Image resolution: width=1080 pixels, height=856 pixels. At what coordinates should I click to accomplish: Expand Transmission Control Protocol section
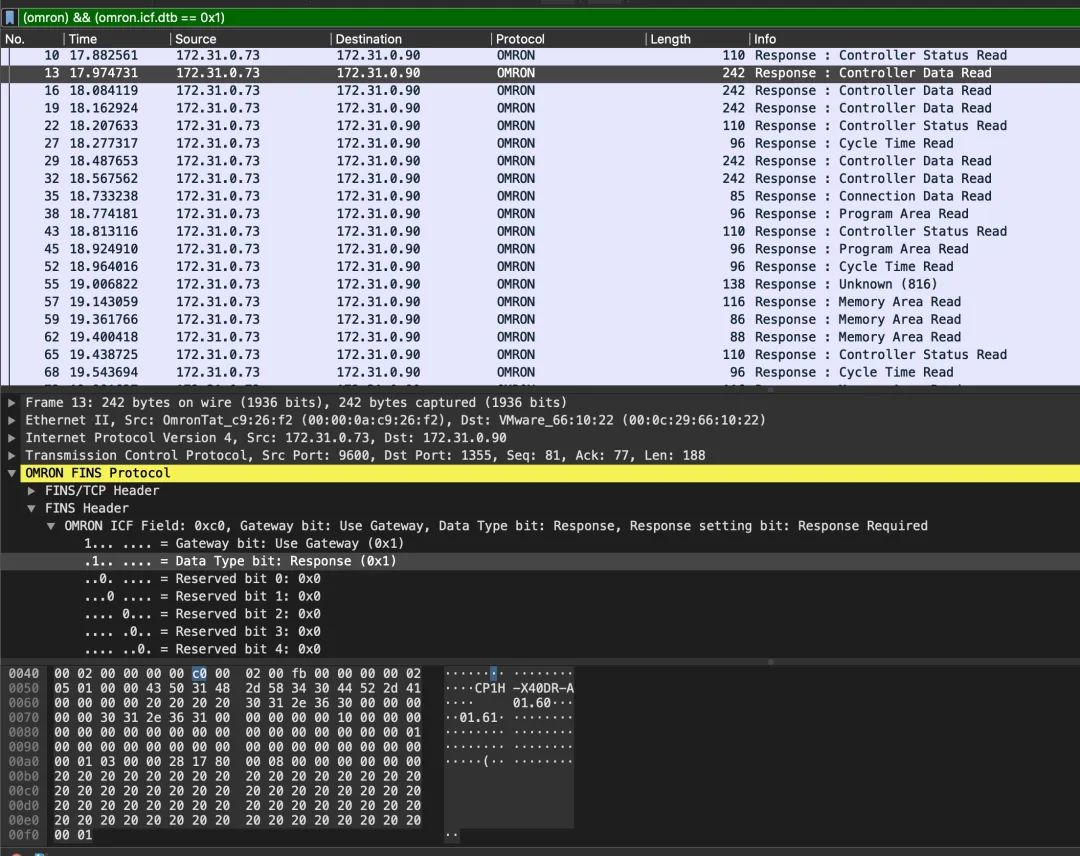click(12, 455)
